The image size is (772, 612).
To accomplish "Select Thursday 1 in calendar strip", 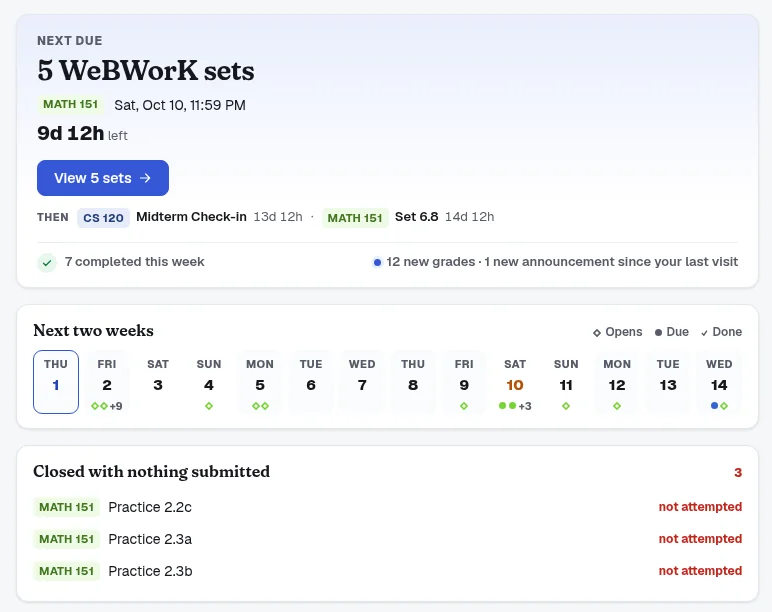I will (x=56, y=382).
